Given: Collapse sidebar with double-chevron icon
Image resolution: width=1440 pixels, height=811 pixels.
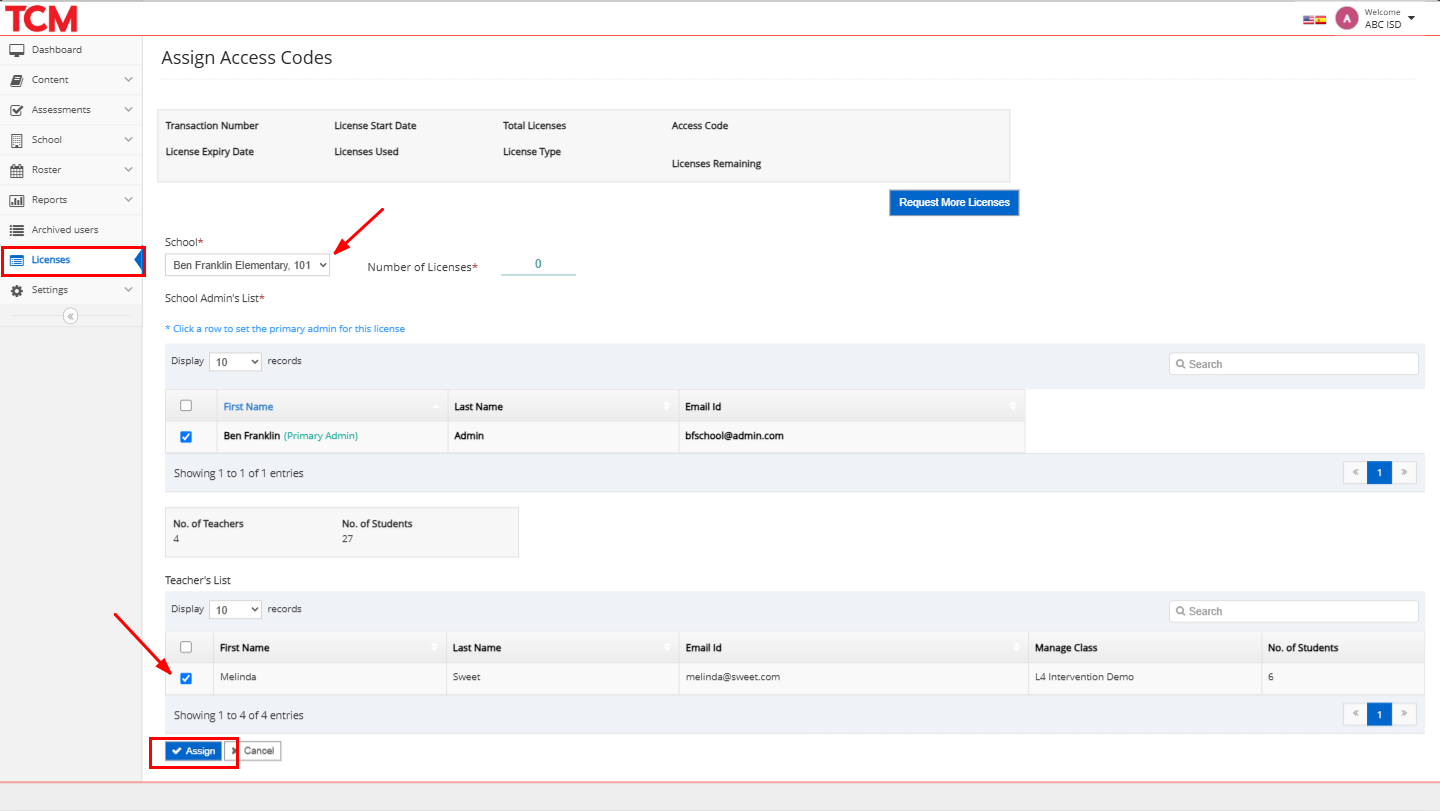Looking at the screenshot, I should tap(70, 316).
